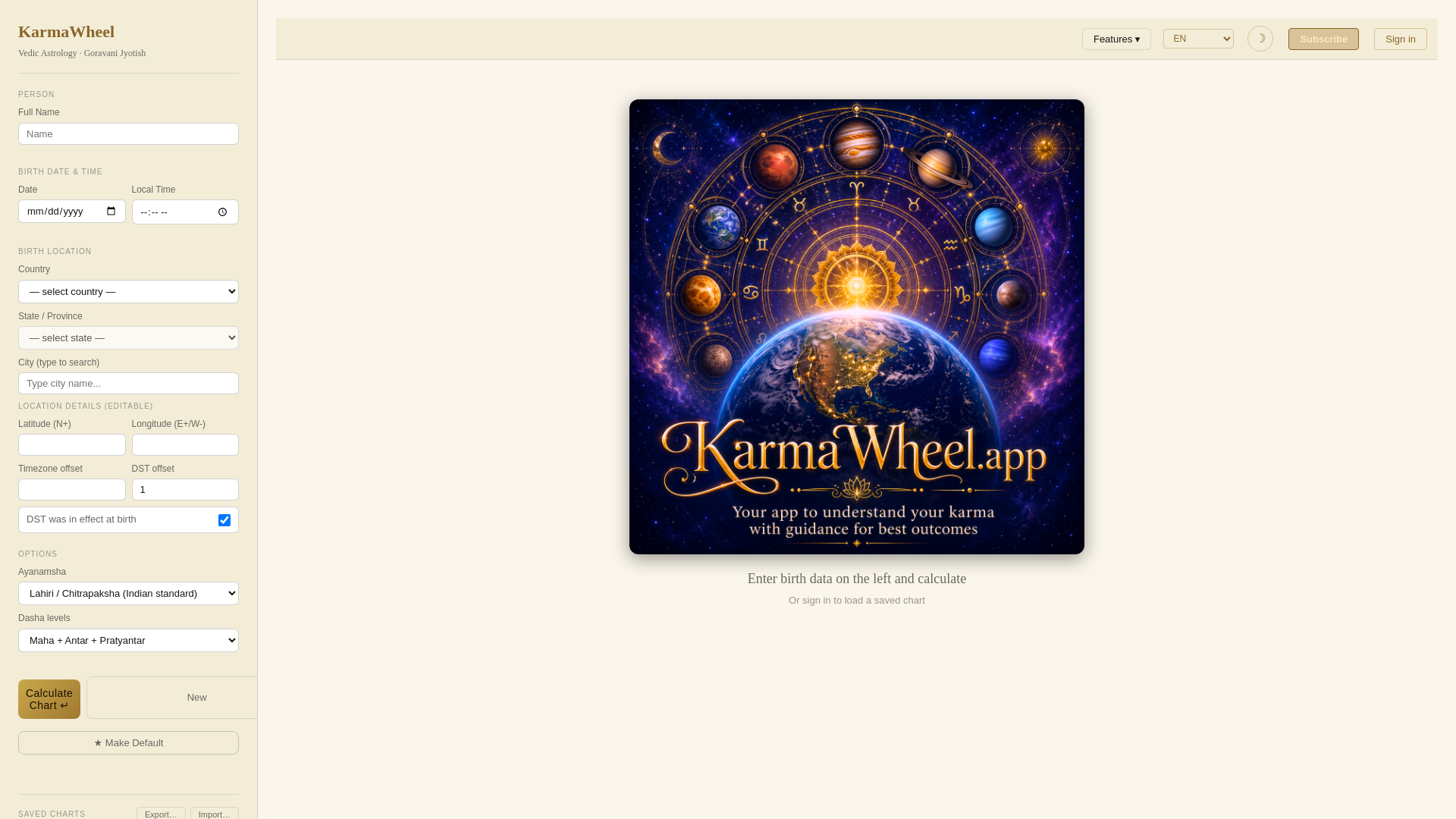Focus the Latitude input field

coord(72,444)
